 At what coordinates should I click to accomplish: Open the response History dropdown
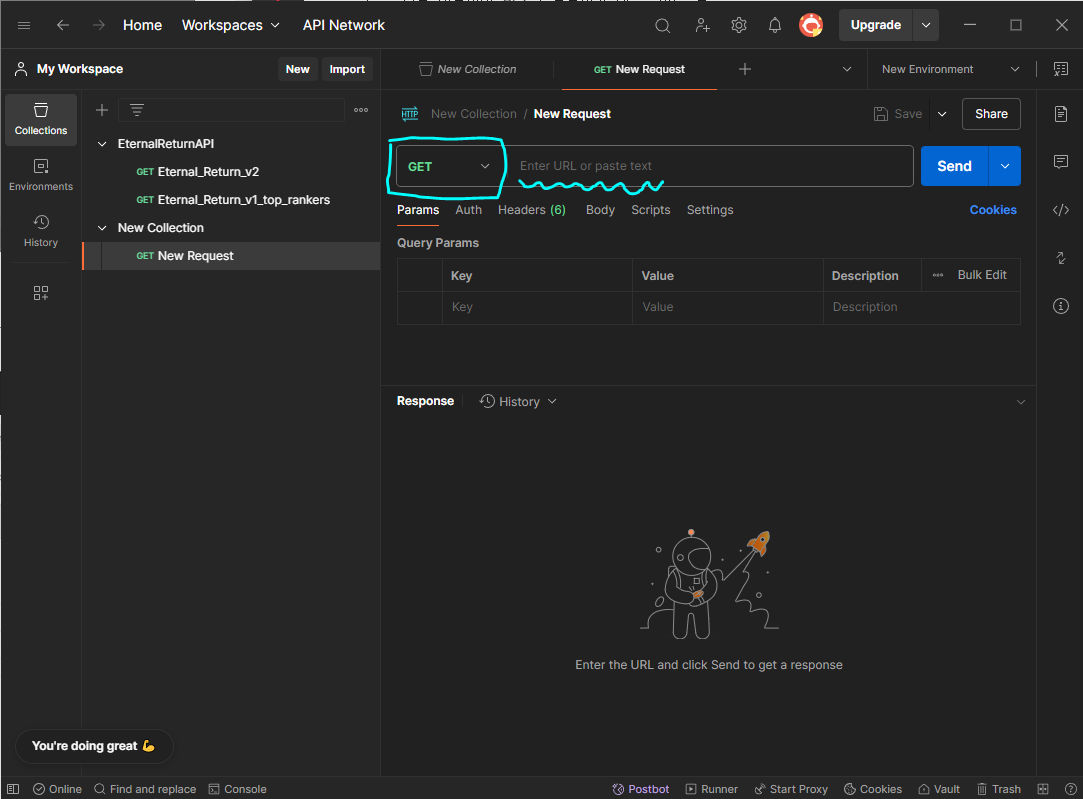[x=518, y=401]
